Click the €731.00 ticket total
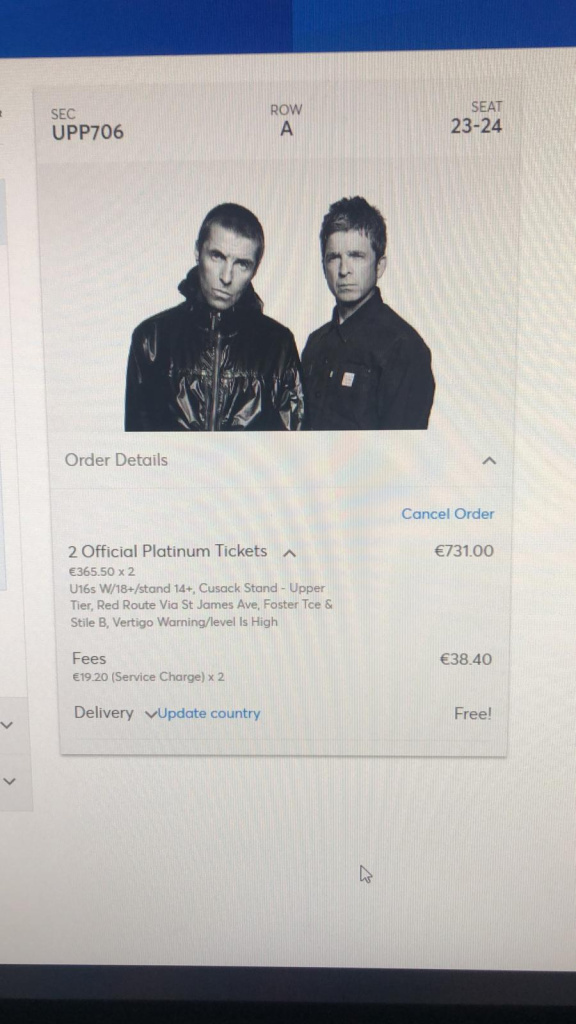This screenshot has height=1024, width=576. coord(464,551)
